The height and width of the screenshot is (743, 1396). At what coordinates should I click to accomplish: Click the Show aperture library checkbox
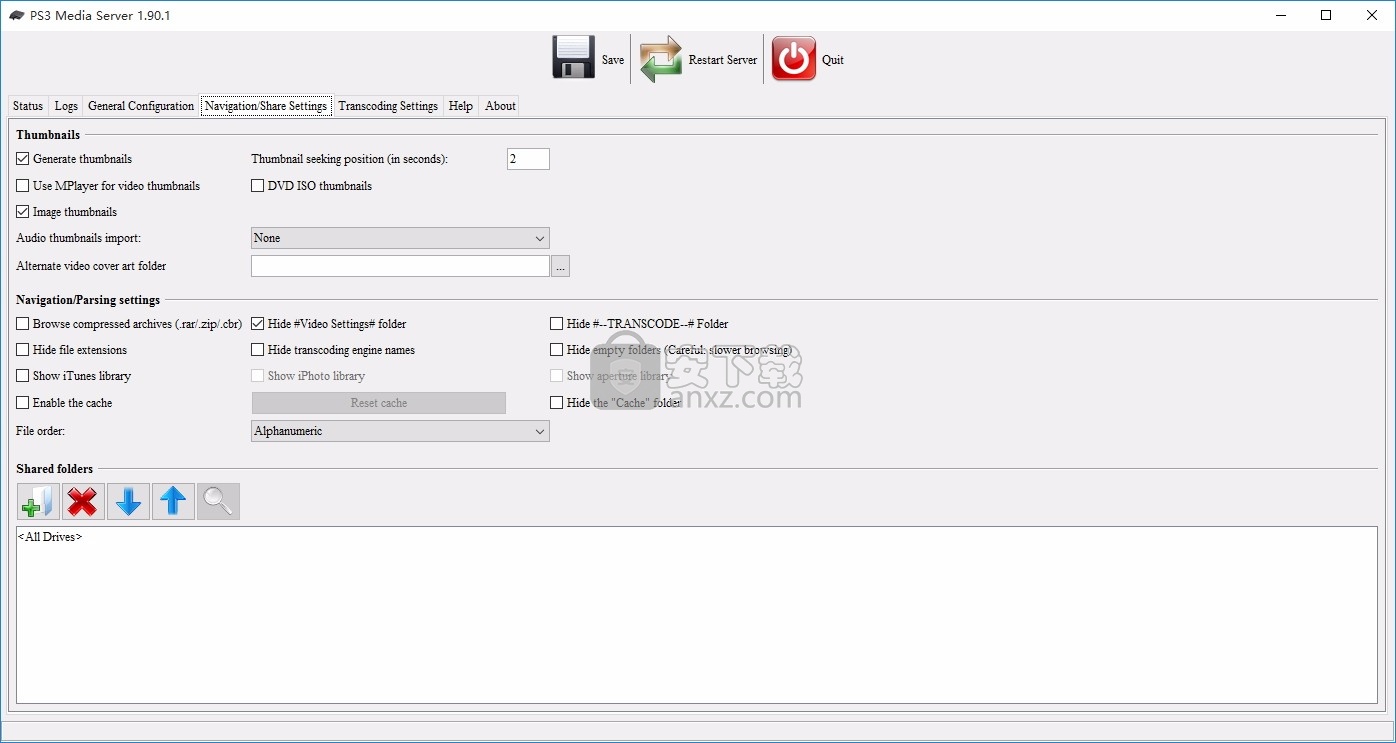(x=557, y=376)
